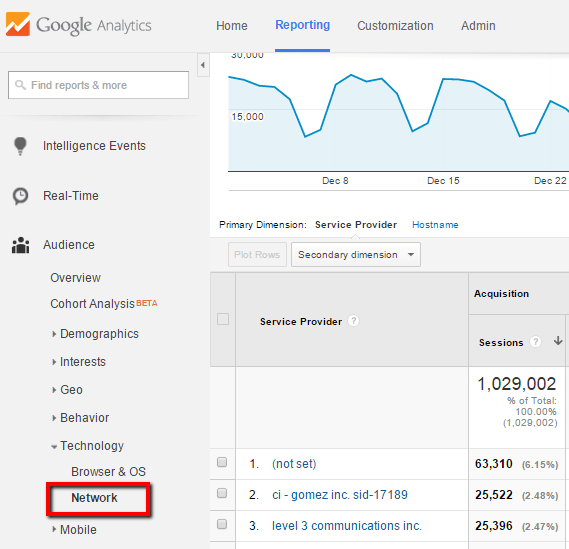
Task: Click the Plot Rows button
Action: point(257,255)
